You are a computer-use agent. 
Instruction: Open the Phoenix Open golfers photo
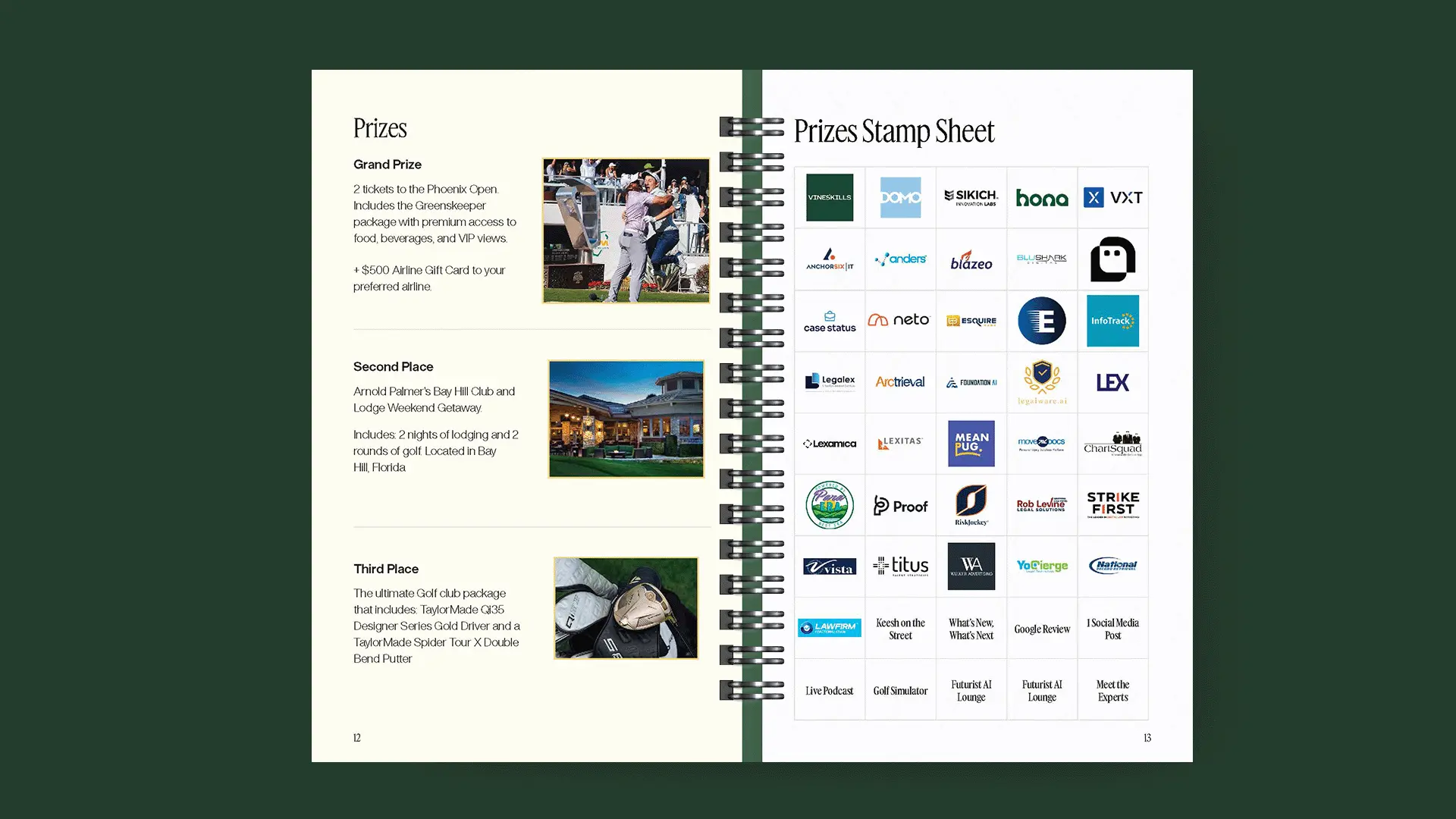point(626,231)
